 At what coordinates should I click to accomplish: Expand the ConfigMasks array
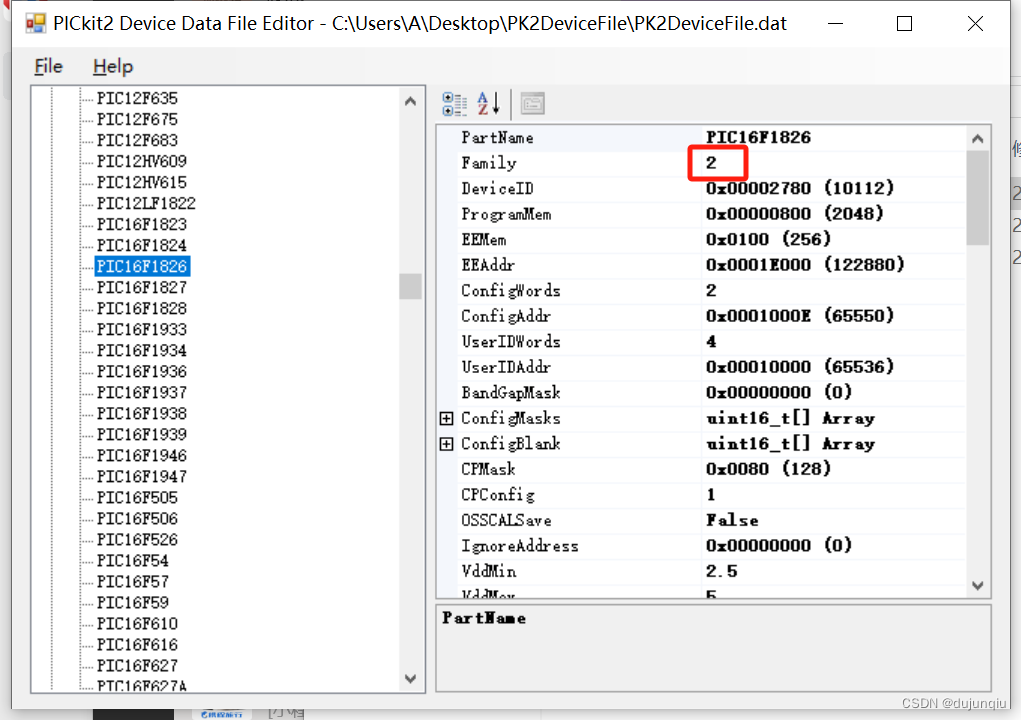(x=446, y=419)
